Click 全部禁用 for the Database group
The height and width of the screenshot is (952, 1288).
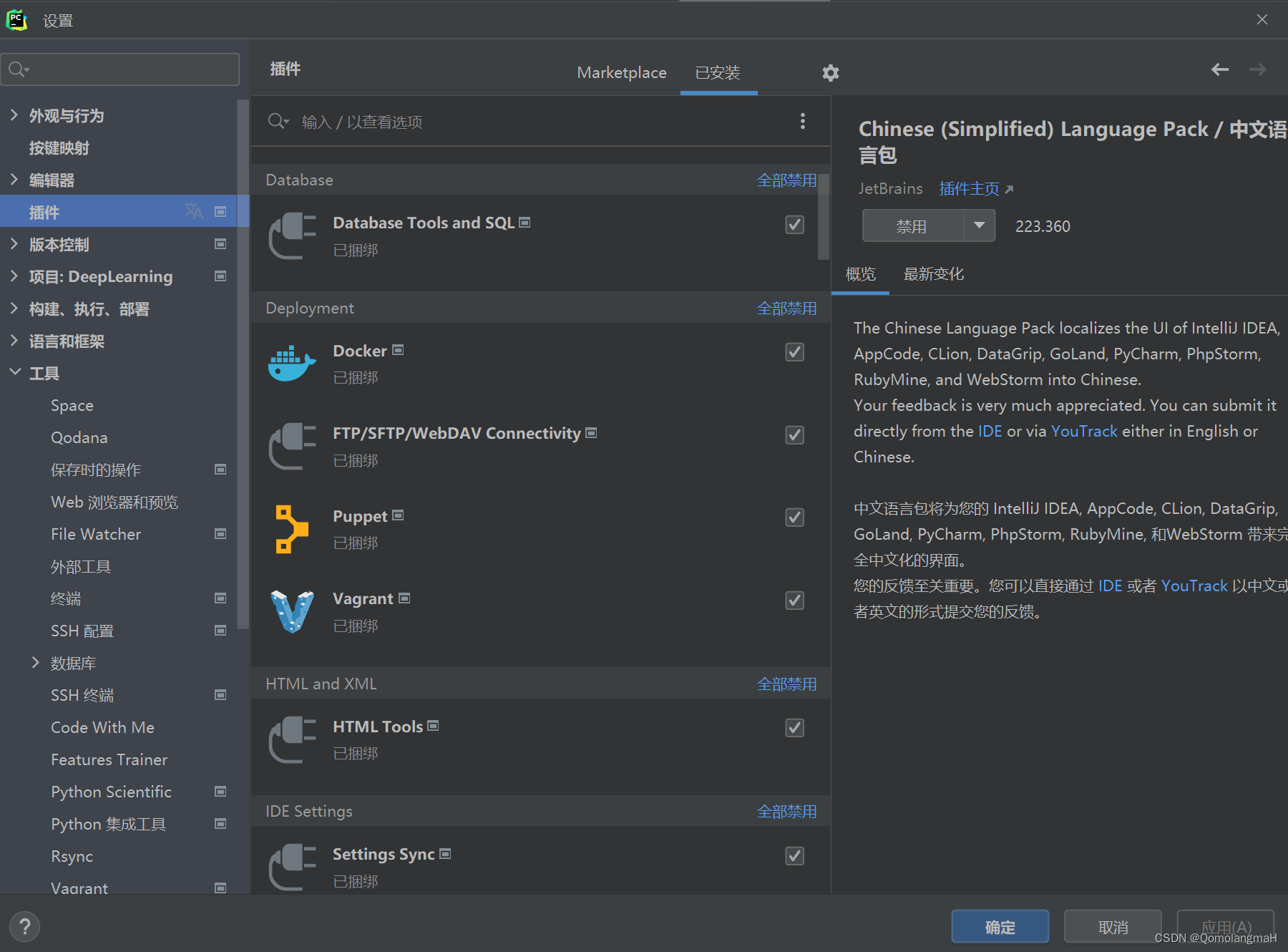[x=786, y=180]
